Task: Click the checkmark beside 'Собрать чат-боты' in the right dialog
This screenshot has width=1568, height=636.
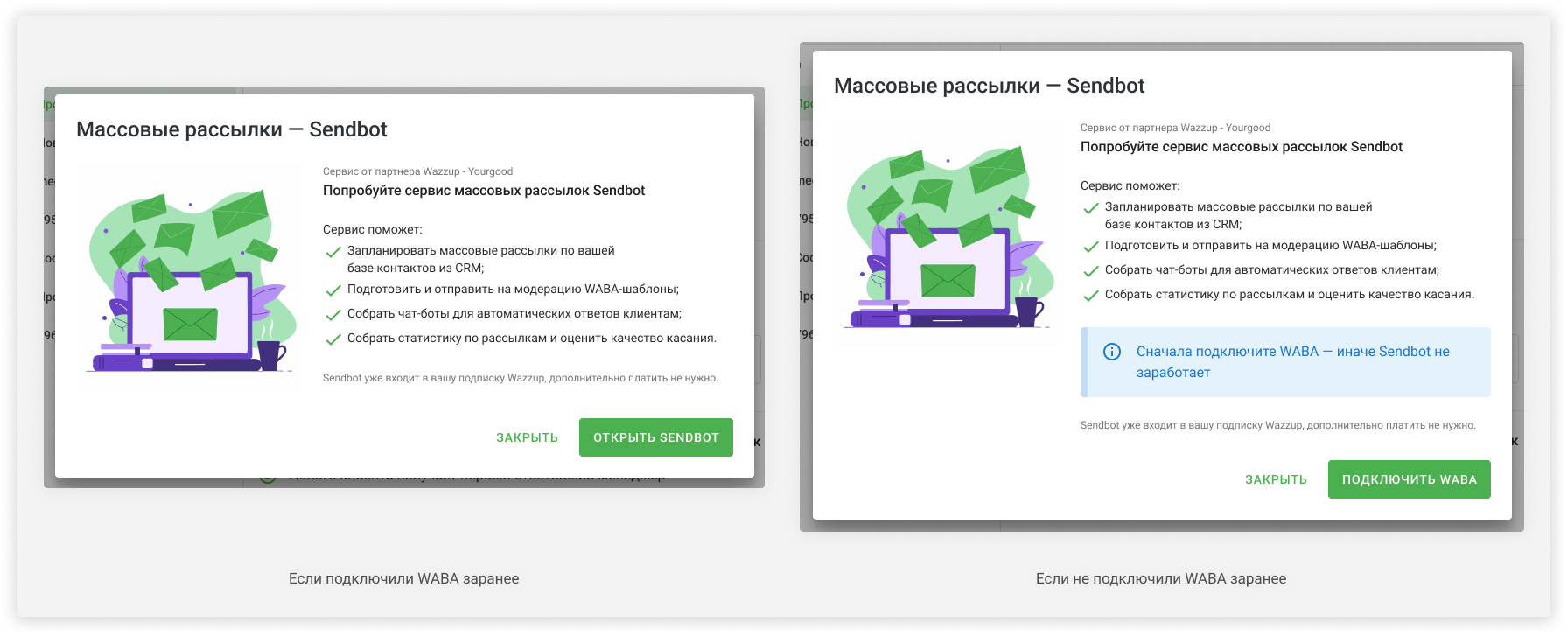Action: click(x=1090, y=271)
